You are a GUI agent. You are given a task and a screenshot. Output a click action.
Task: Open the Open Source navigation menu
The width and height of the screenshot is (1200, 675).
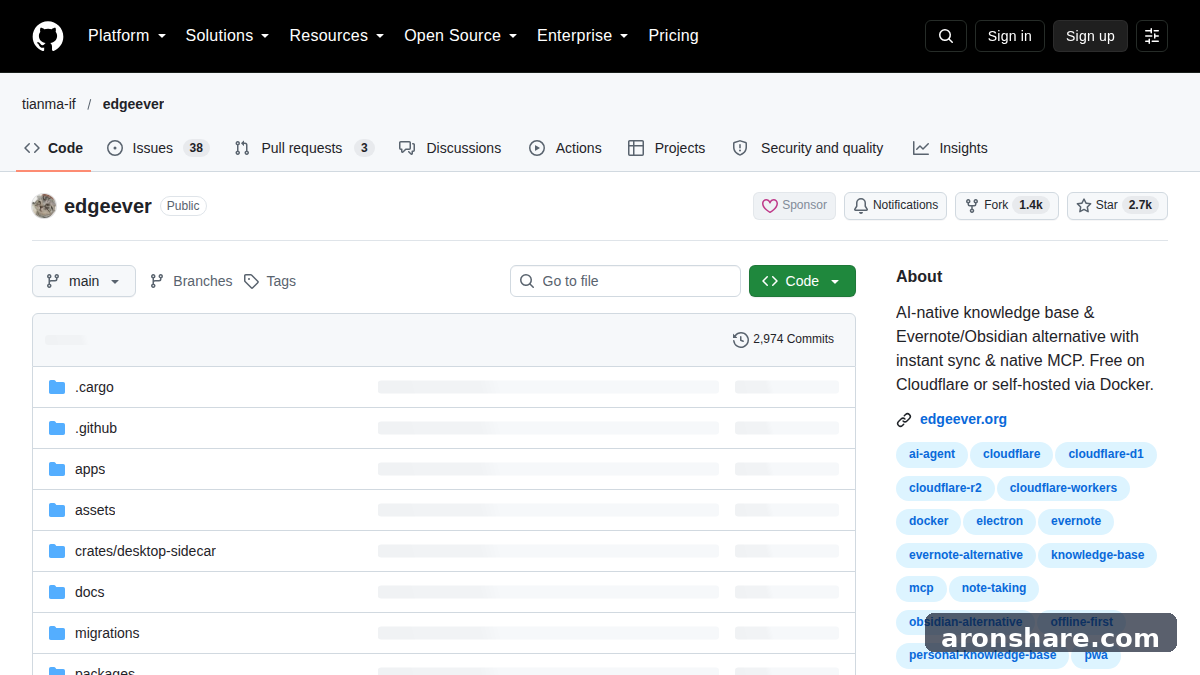[460, 36]
